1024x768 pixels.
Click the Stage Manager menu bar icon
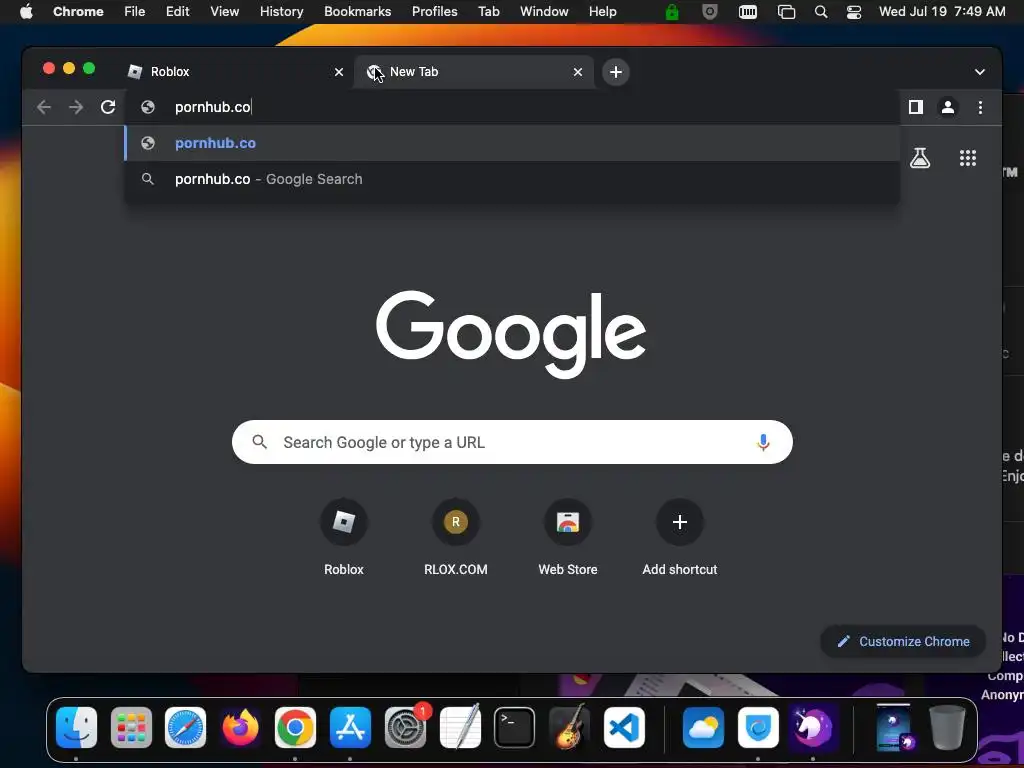786,12
